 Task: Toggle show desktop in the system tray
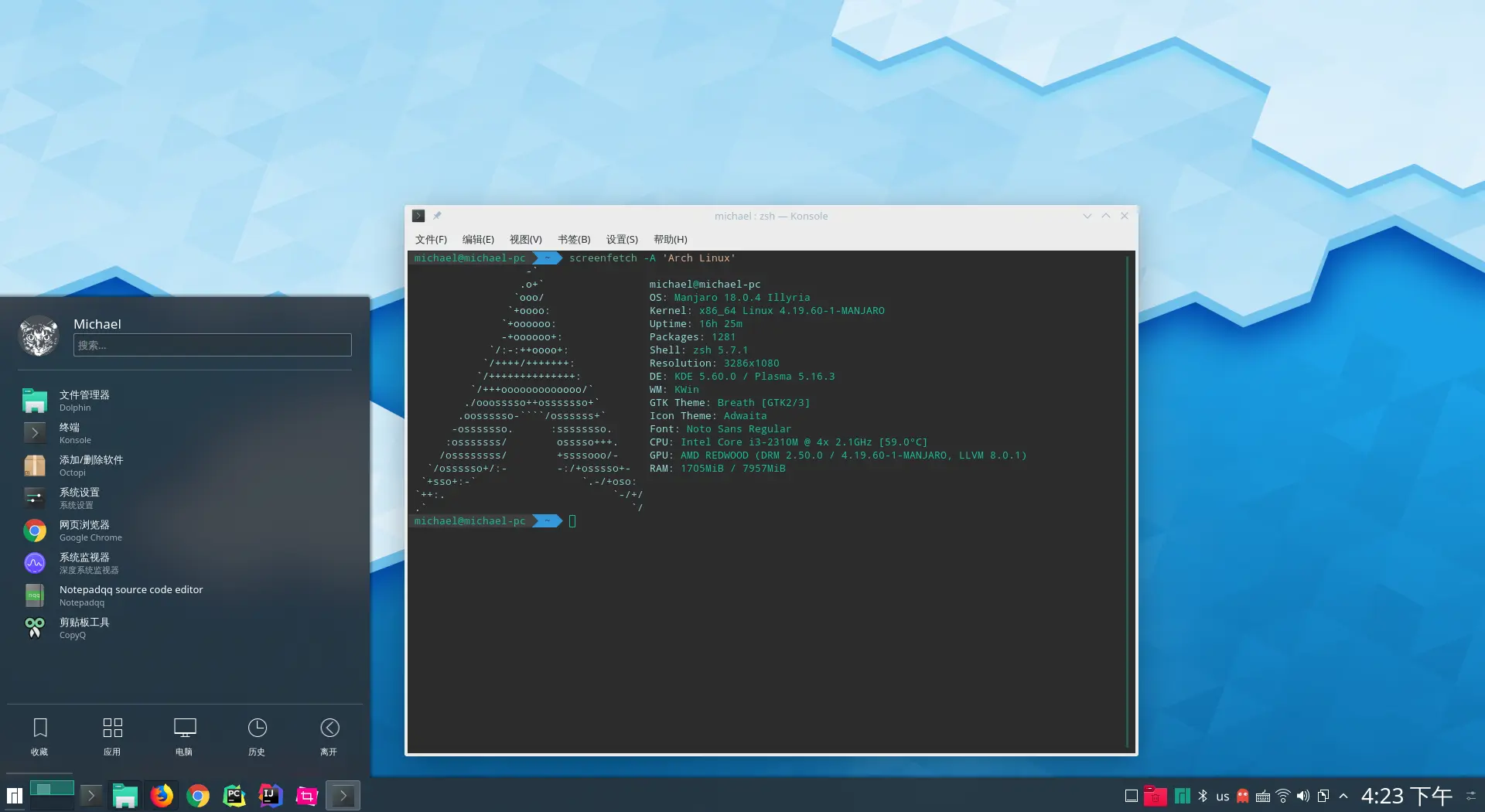1130,796
